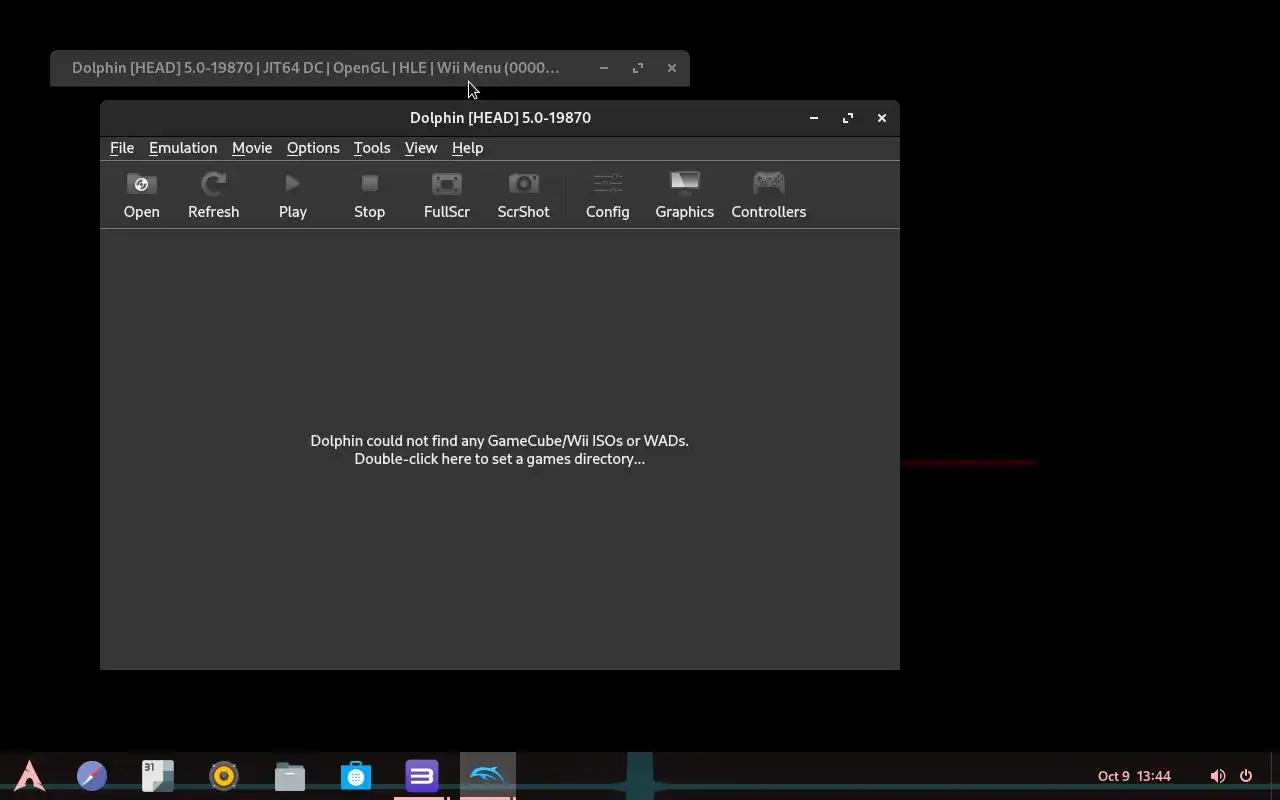Minimize the main Dolphin window
Image resolution: width=1280 pixels, height=800 pixels.
tap(814, 118)
